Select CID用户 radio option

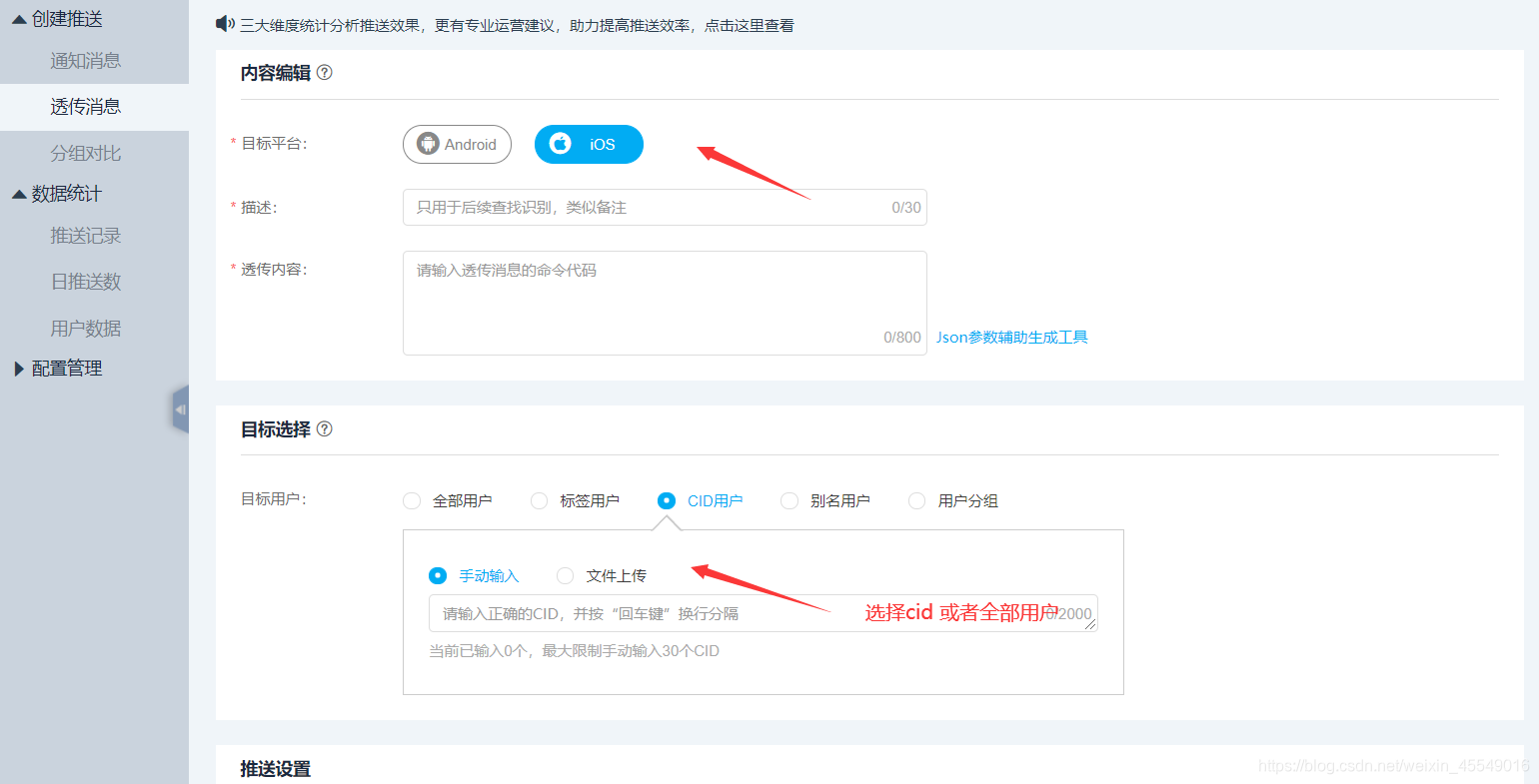point(667,500)
